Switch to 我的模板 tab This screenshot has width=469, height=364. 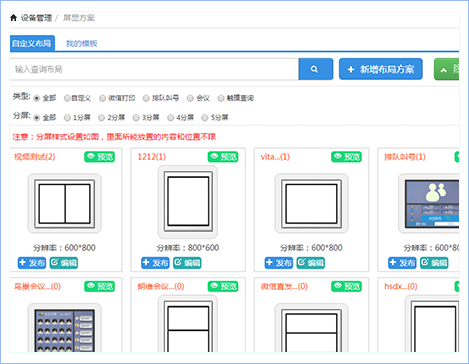coord(82,43)
